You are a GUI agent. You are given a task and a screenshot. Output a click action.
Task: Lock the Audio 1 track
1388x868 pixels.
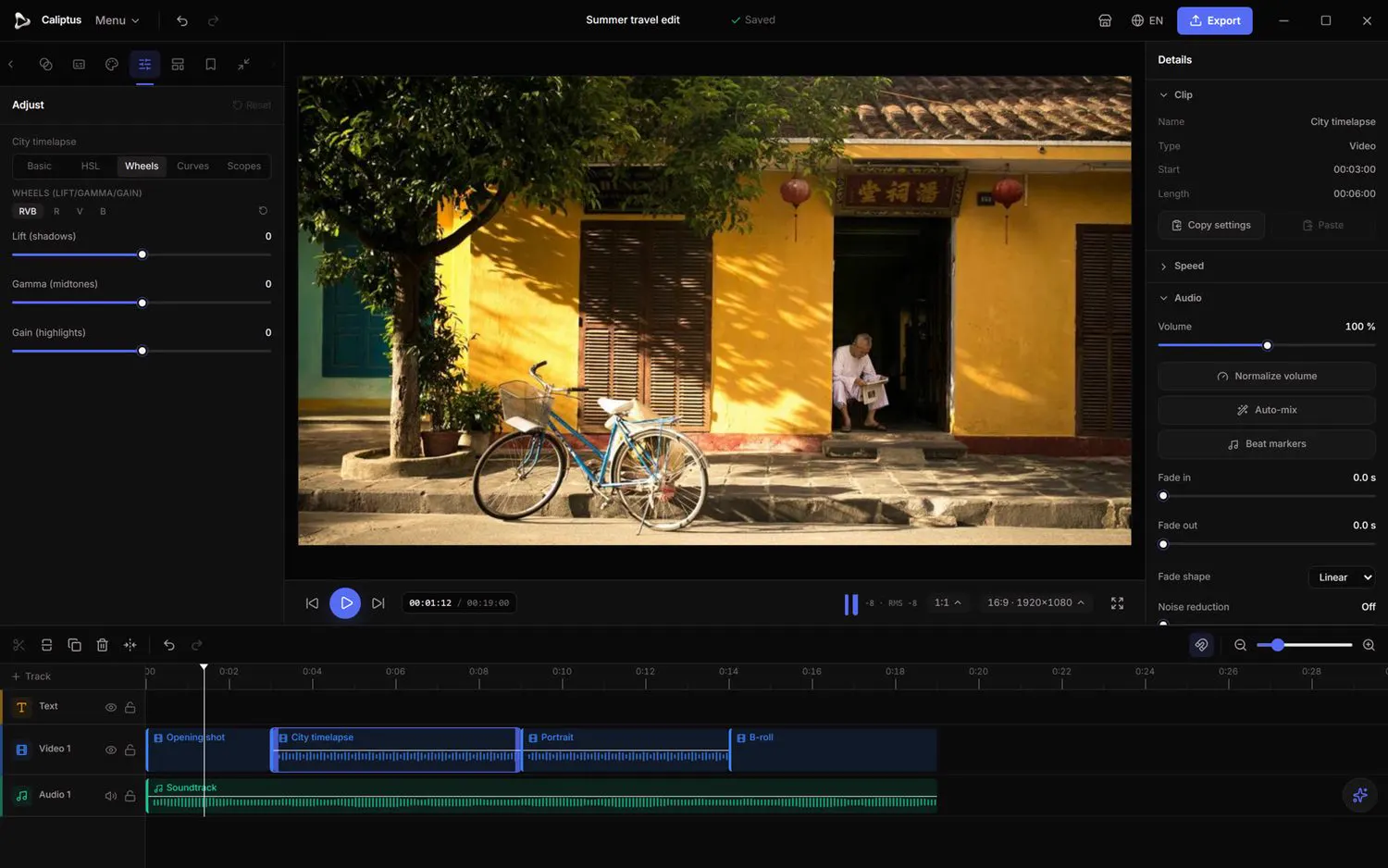pos(130,796)
